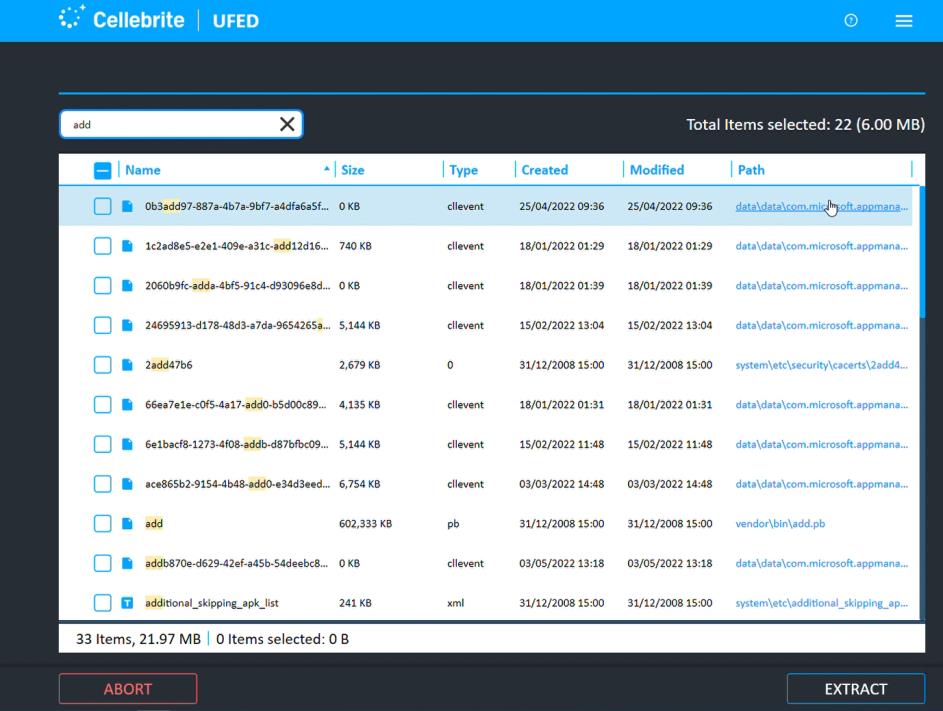Click the file icon for 2add47b6

pos(127,365)
